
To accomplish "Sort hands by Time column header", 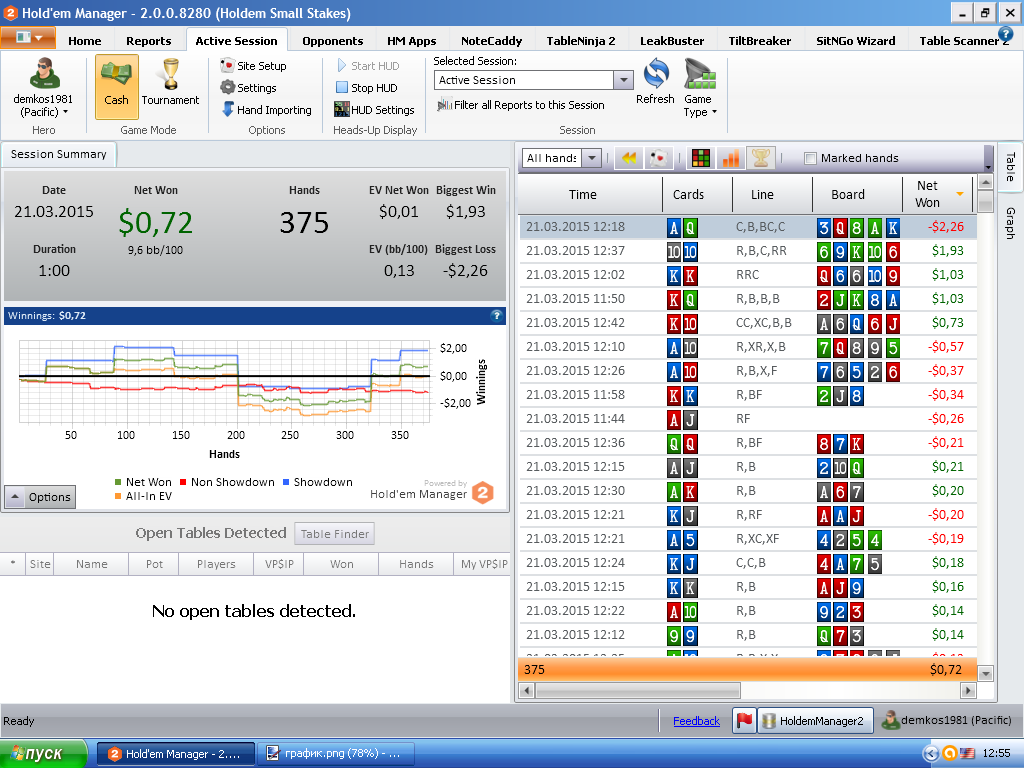I will click(x=591, y=194).
